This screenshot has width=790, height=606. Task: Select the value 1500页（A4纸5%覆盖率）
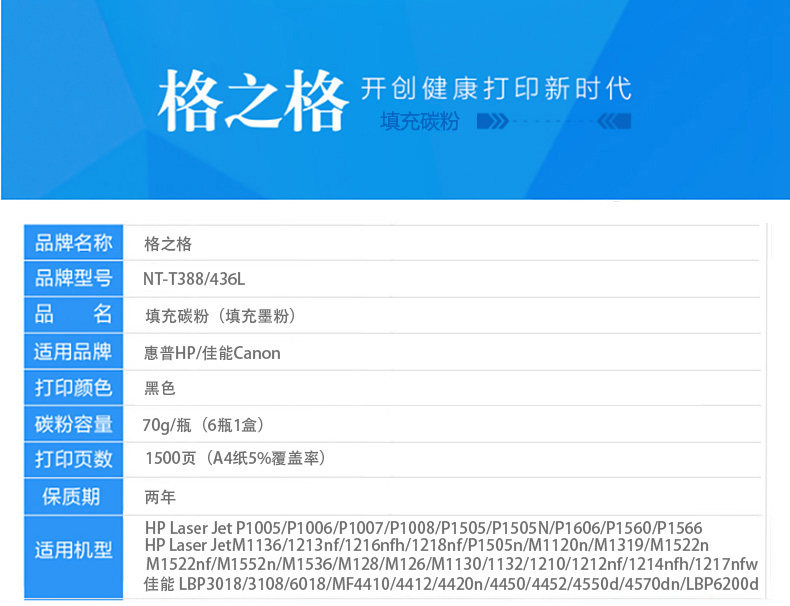(235, 458)
